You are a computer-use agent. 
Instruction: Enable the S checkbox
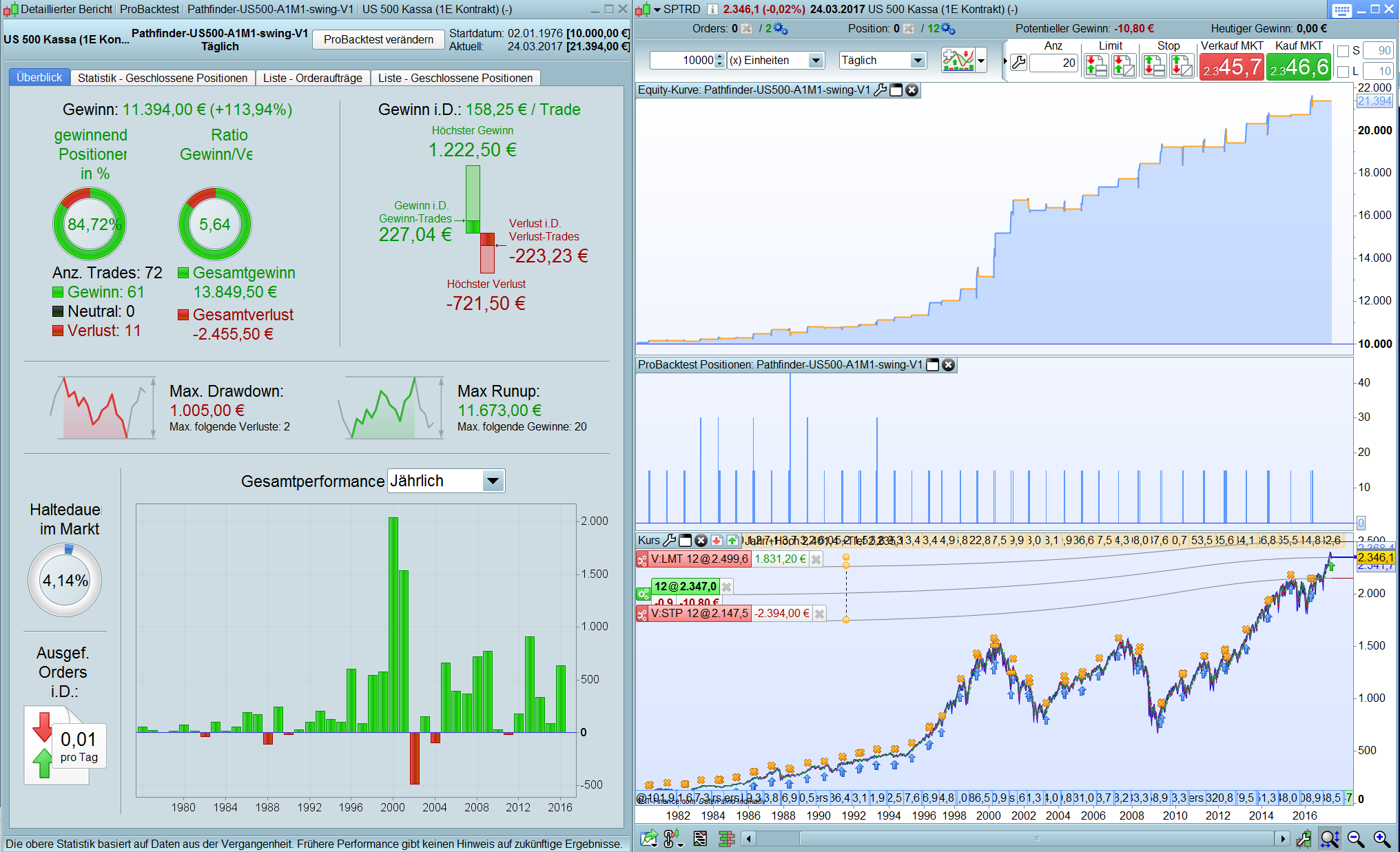click(x=1343, y=51)
